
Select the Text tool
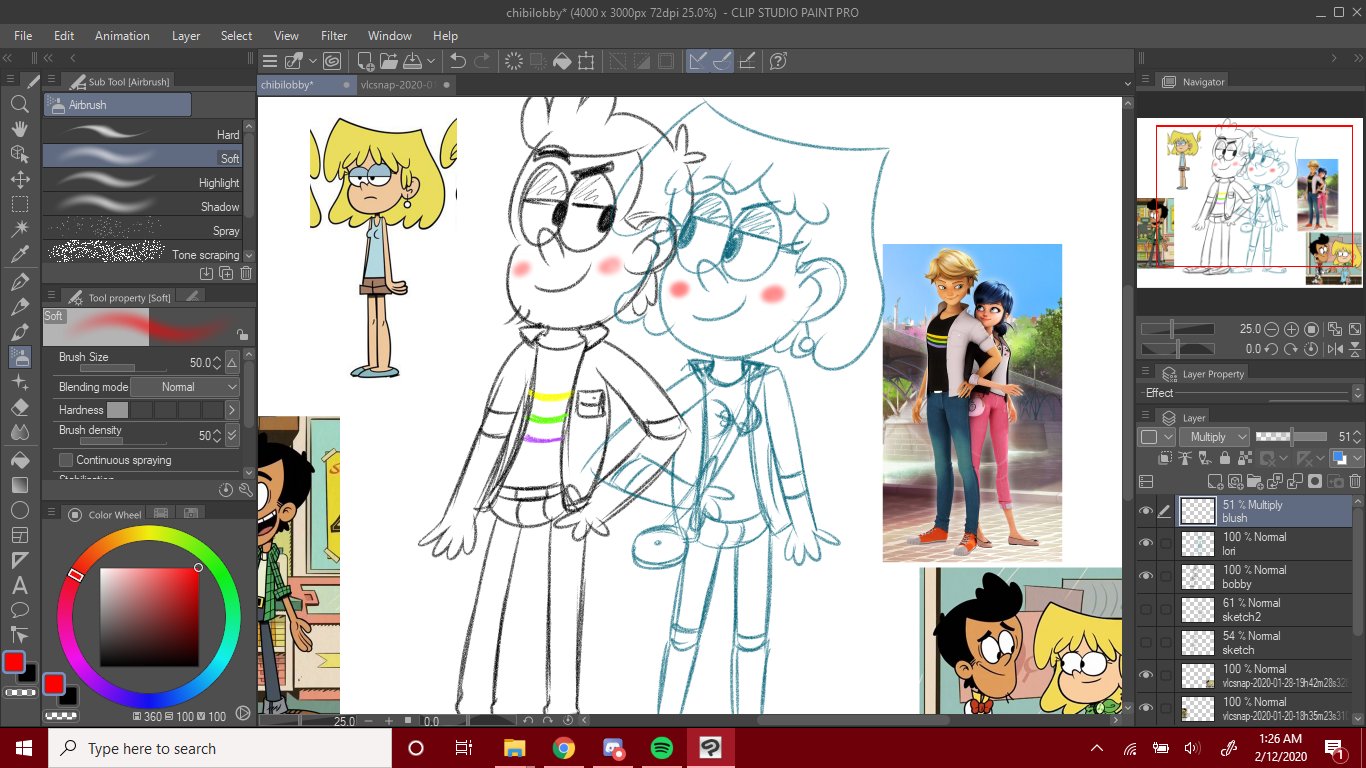tap(19, 585)
